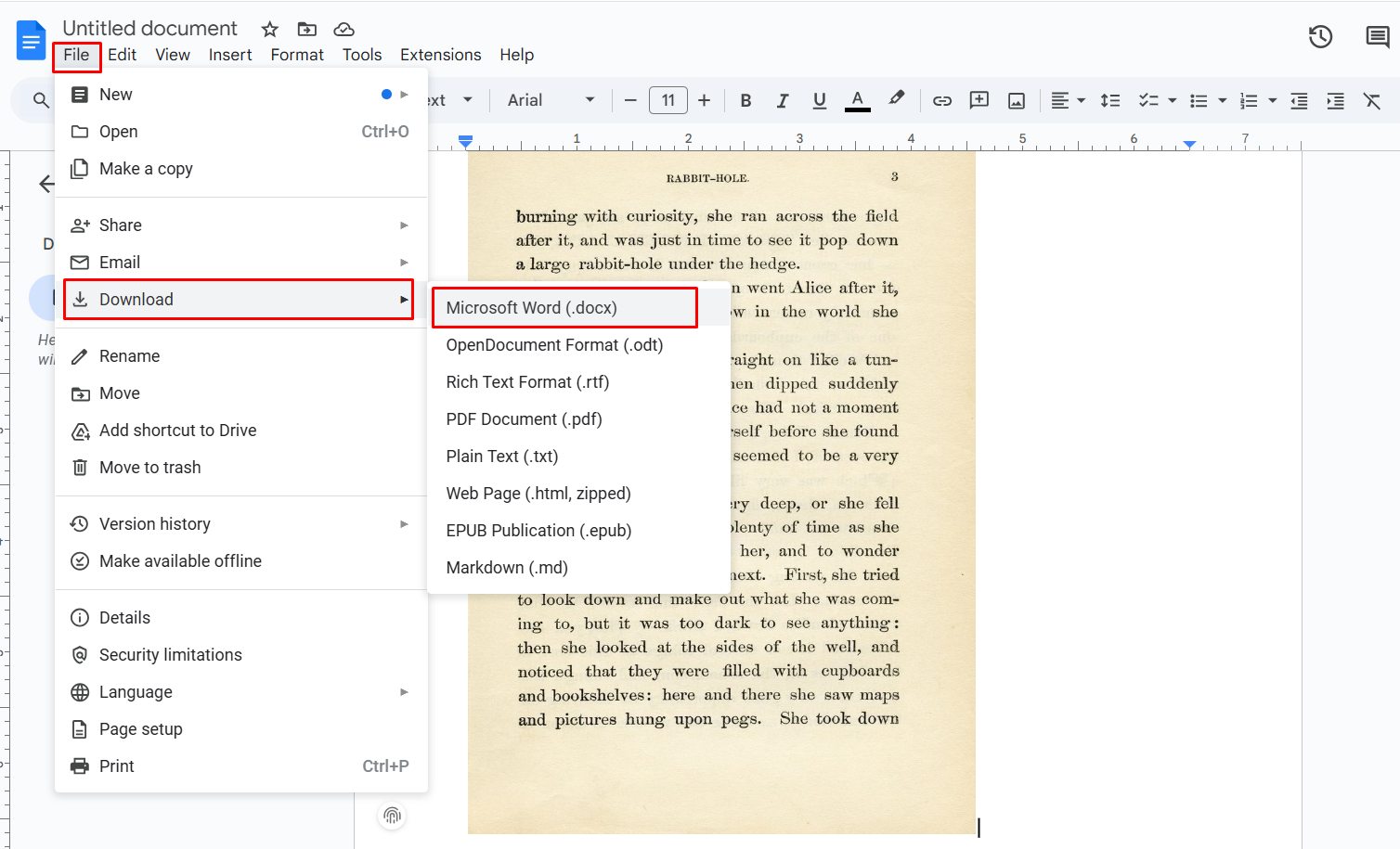
Task: Open the comments panel icon
Action: (1378, 37)
